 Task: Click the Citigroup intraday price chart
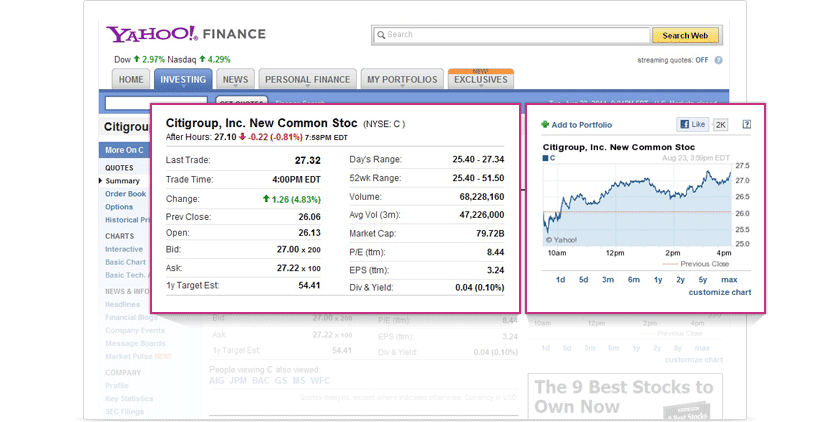(x=637, y=205)
